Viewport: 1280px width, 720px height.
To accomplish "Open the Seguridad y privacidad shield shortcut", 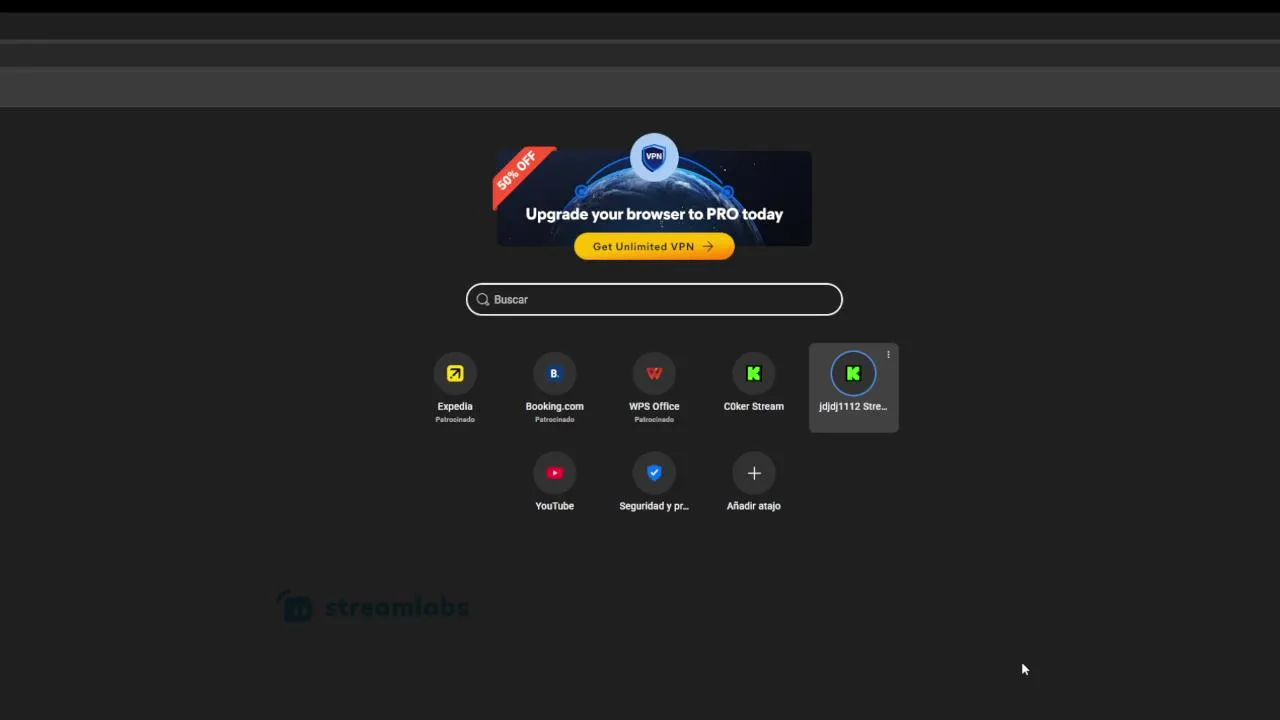I will [654, 473].
